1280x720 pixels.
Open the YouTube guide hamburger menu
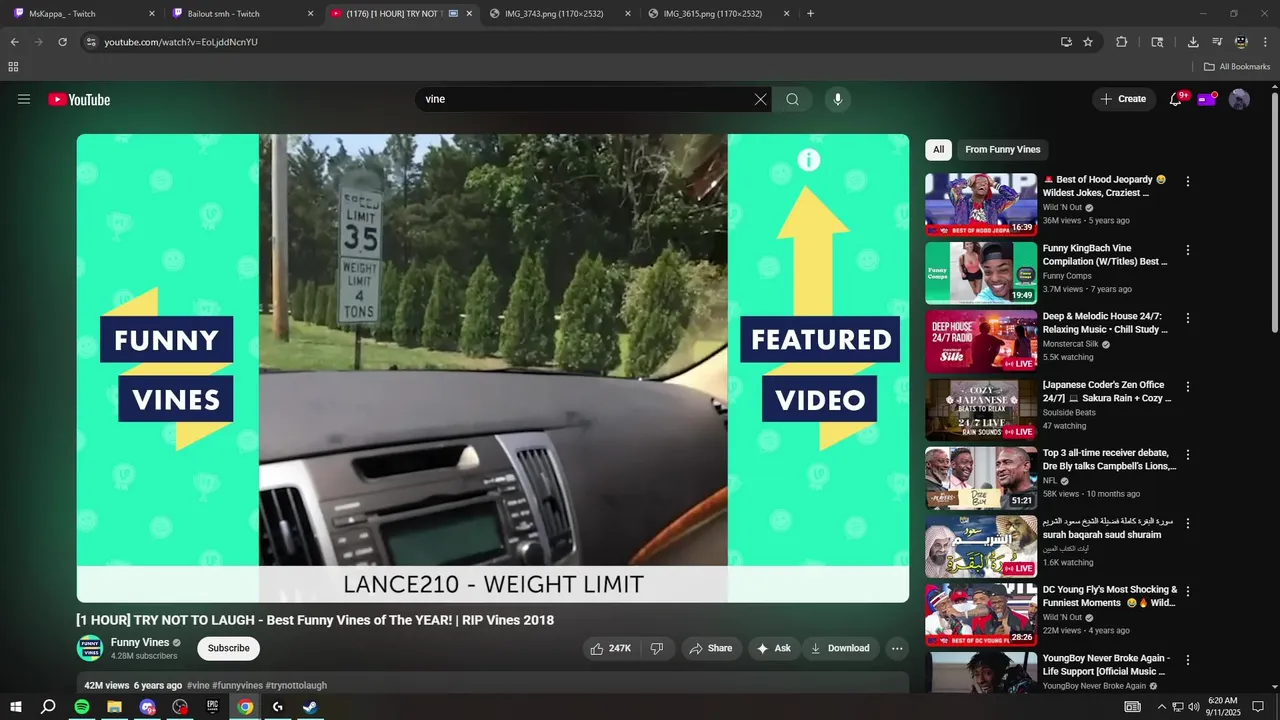tap(24, 99)
